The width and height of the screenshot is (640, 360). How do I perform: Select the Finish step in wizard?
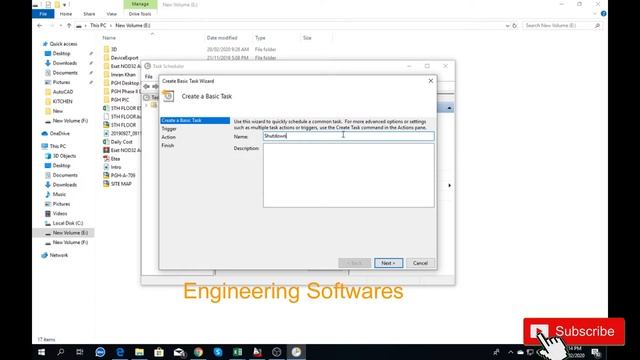pos(167,145)
